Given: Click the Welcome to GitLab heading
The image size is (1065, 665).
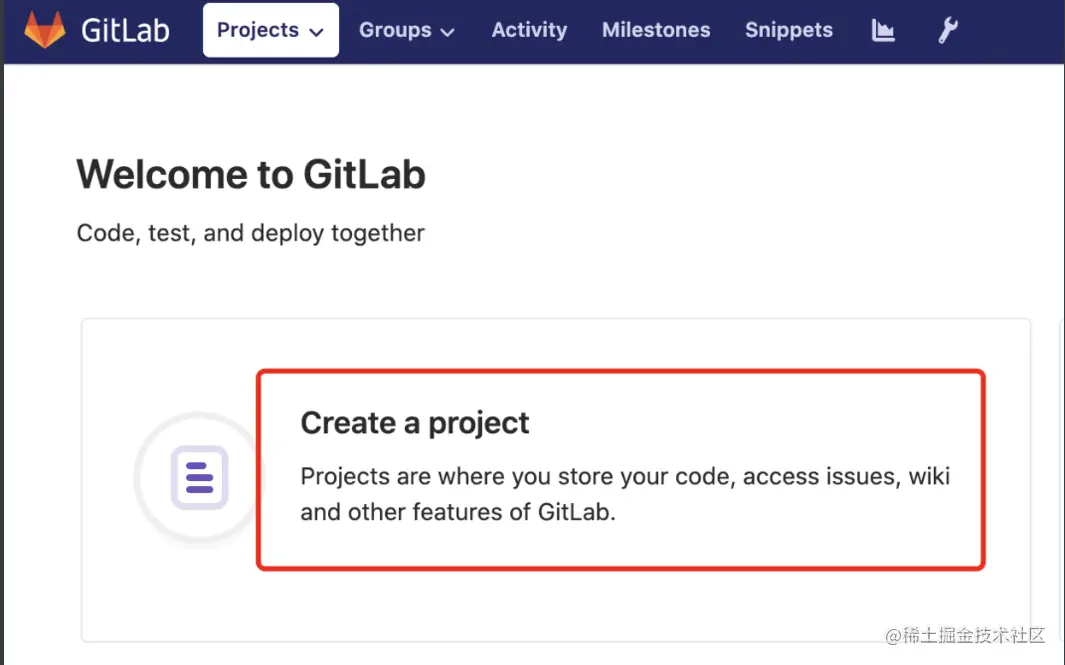Looking at the screenshot, I should click(x=251, y=175).
